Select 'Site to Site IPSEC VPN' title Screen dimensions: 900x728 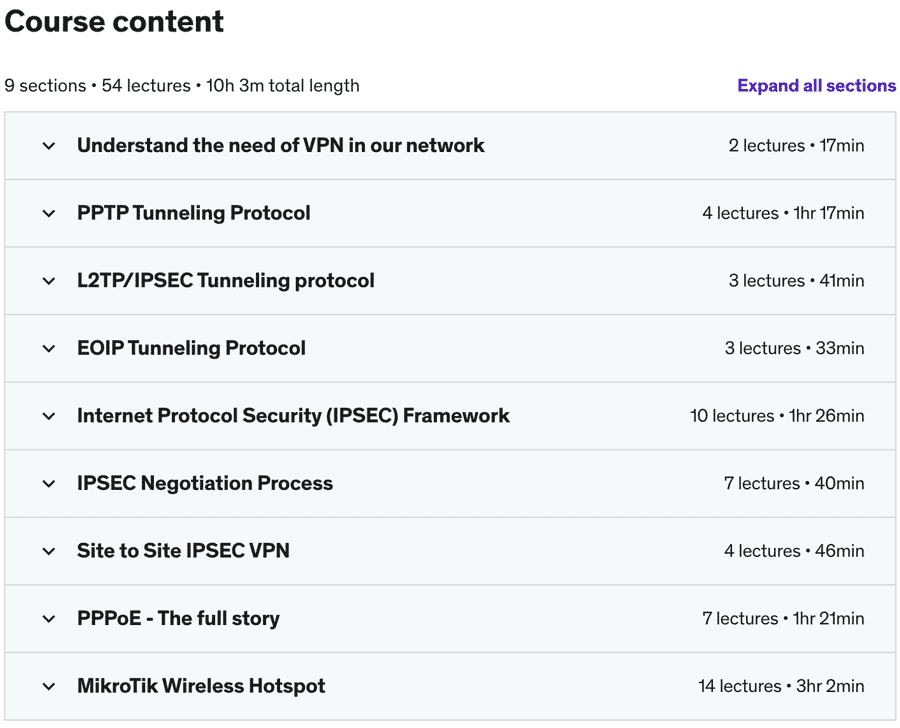point(183,551)
